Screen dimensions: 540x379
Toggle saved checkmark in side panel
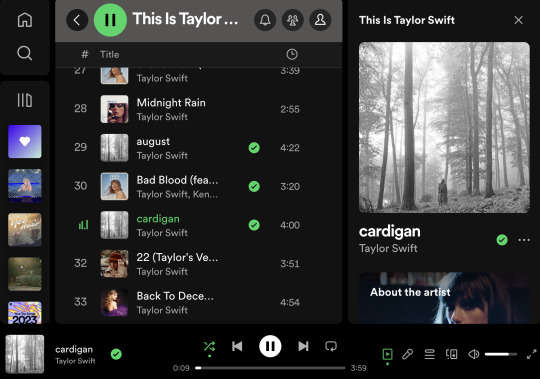[x=502, y=240]
